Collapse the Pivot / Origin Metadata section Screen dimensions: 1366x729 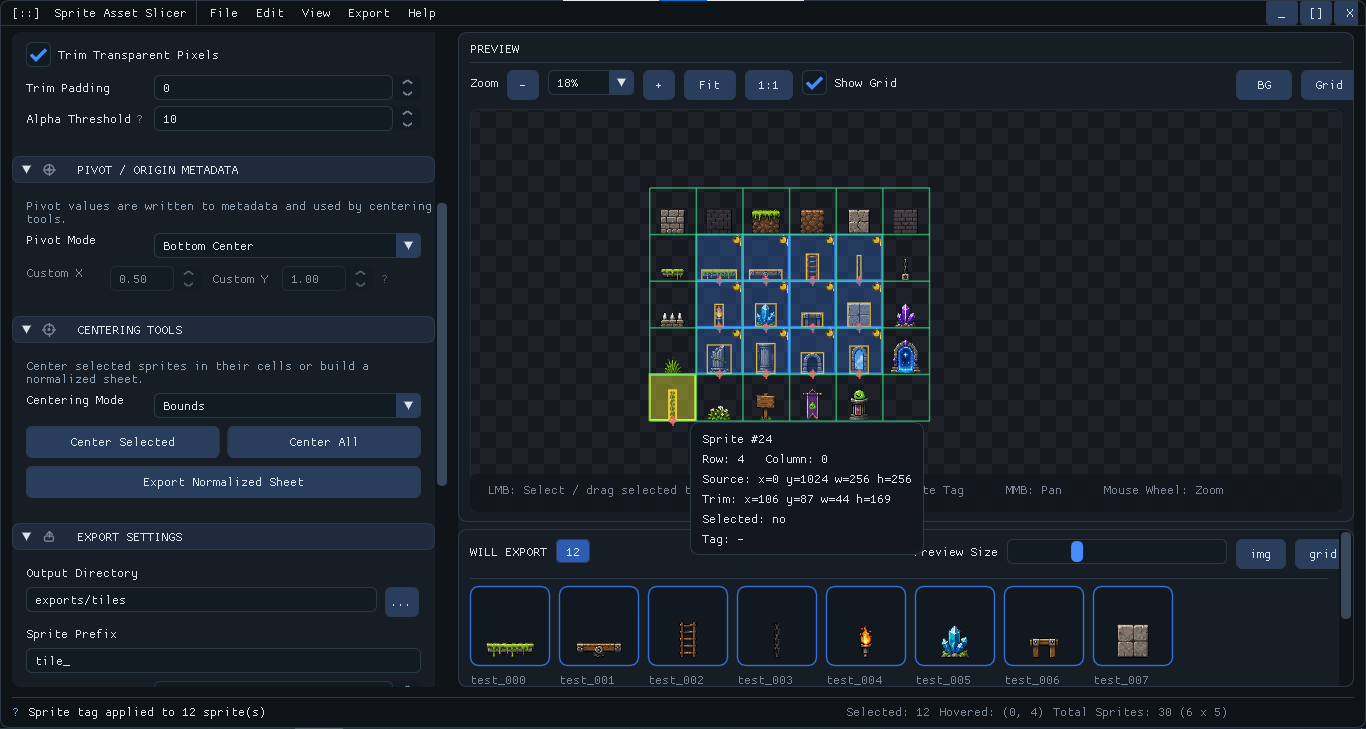point(27,170)
